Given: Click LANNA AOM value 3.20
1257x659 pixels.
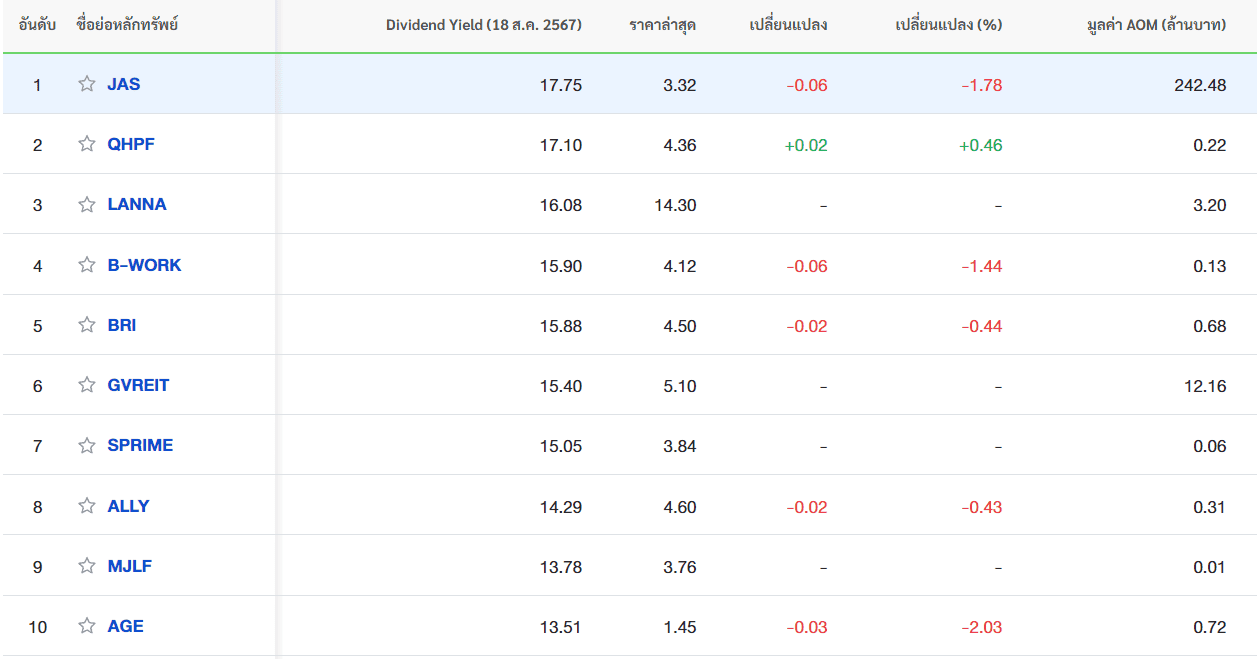Looking at the screenshot, I should pyautogui.click(x=1210, y=205).
